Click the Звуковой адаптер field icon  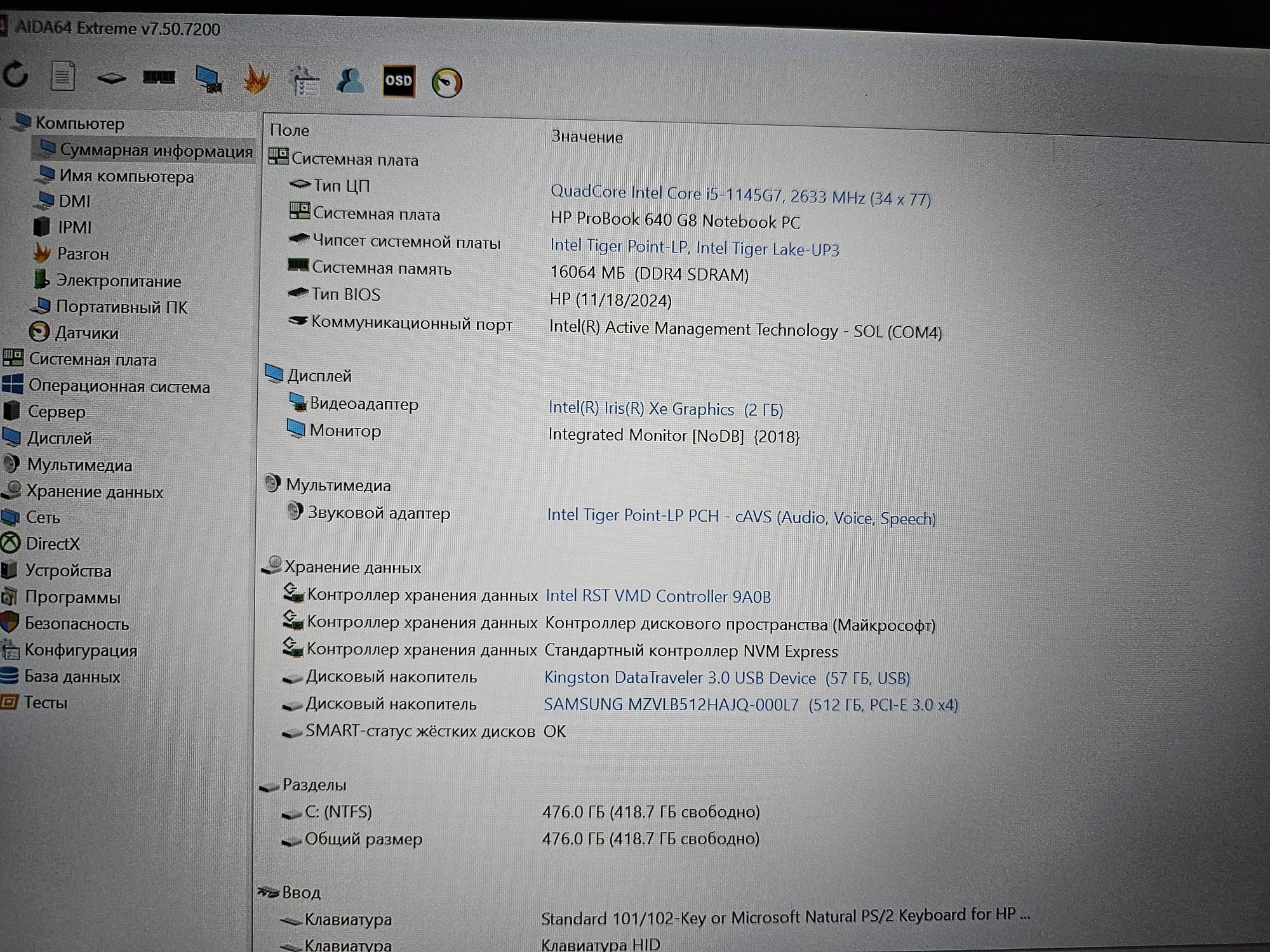tap(295, 510)
